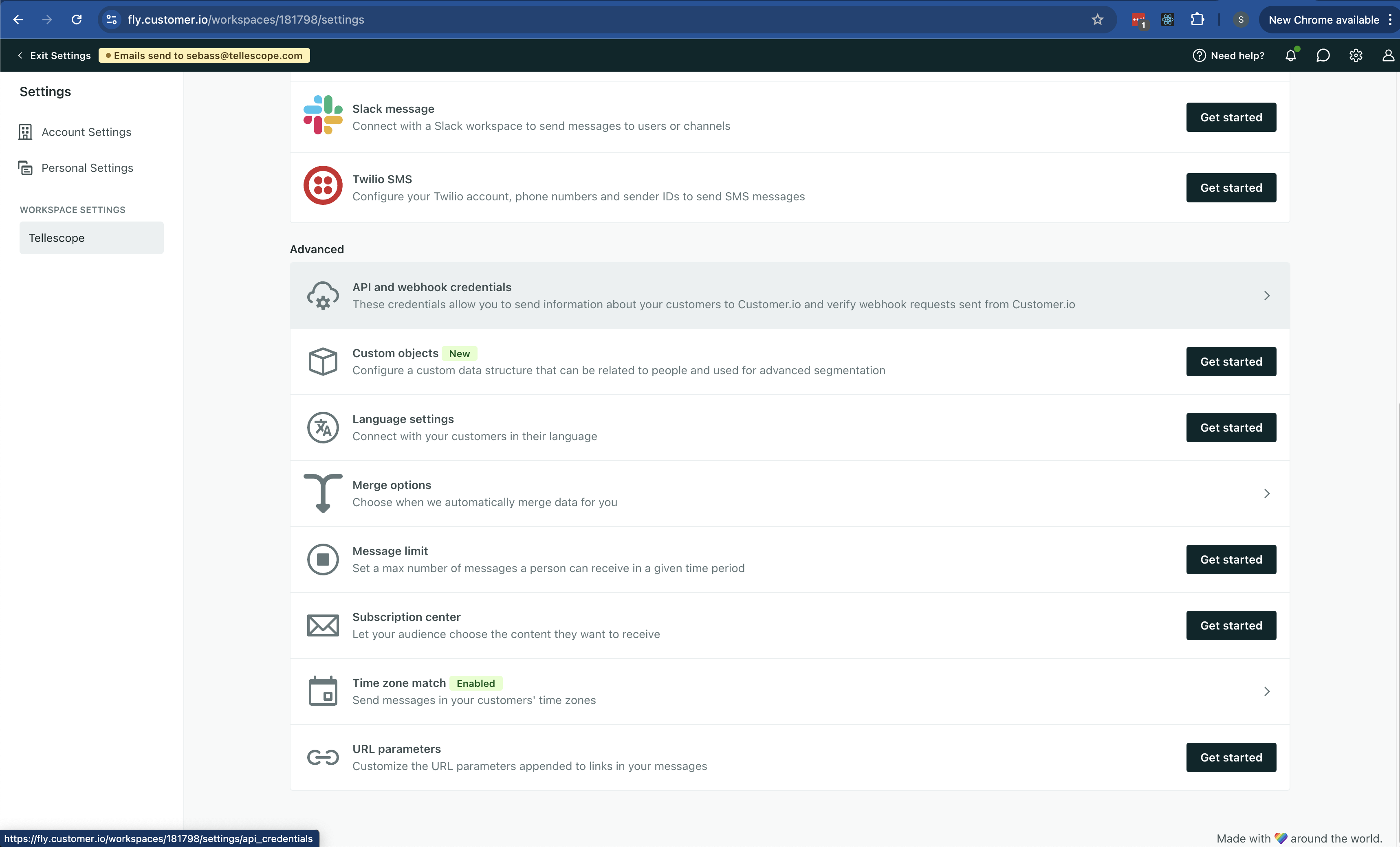
Task: Go back in browser history
Action: [18, 20]
